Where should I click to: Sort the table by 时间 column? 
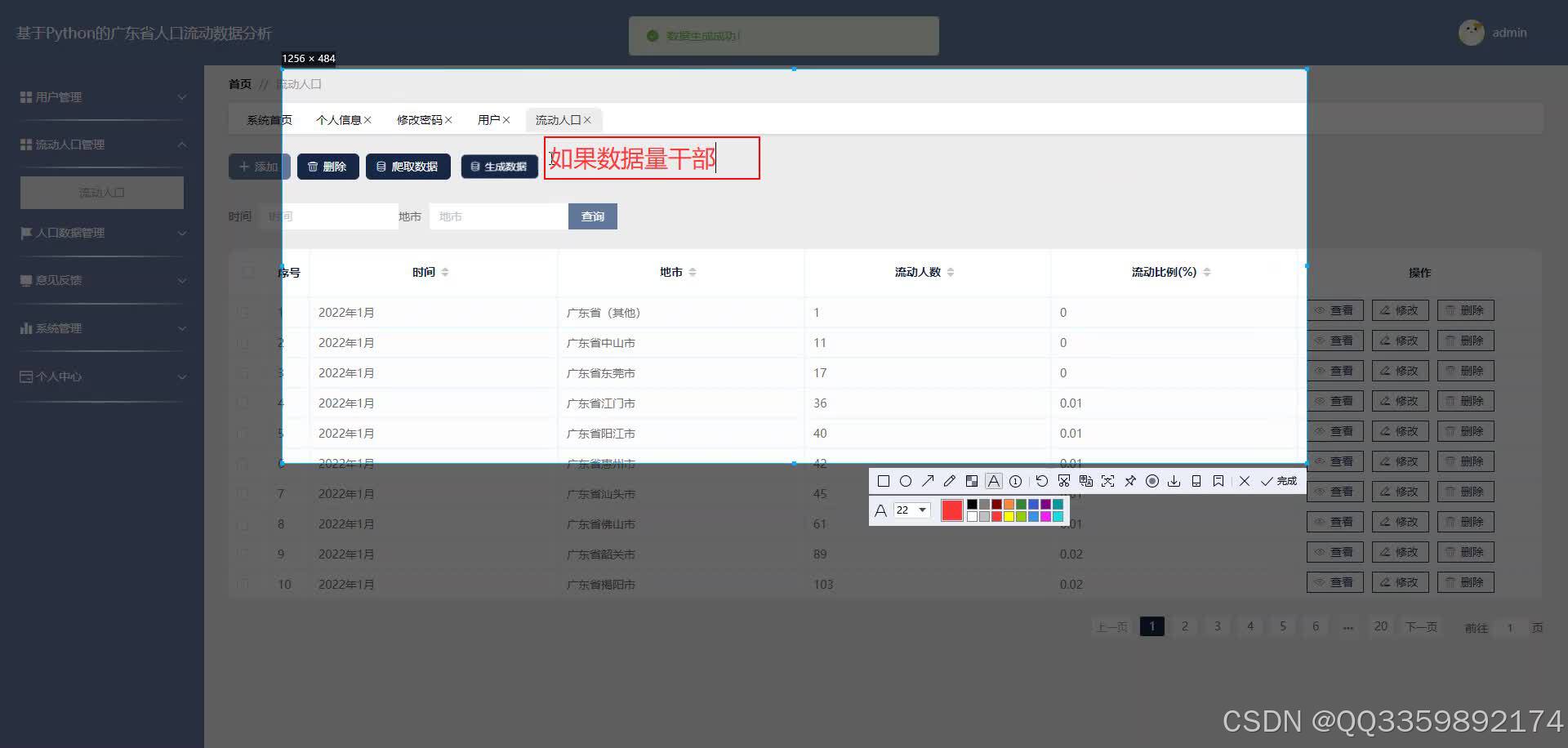point(445,272)
